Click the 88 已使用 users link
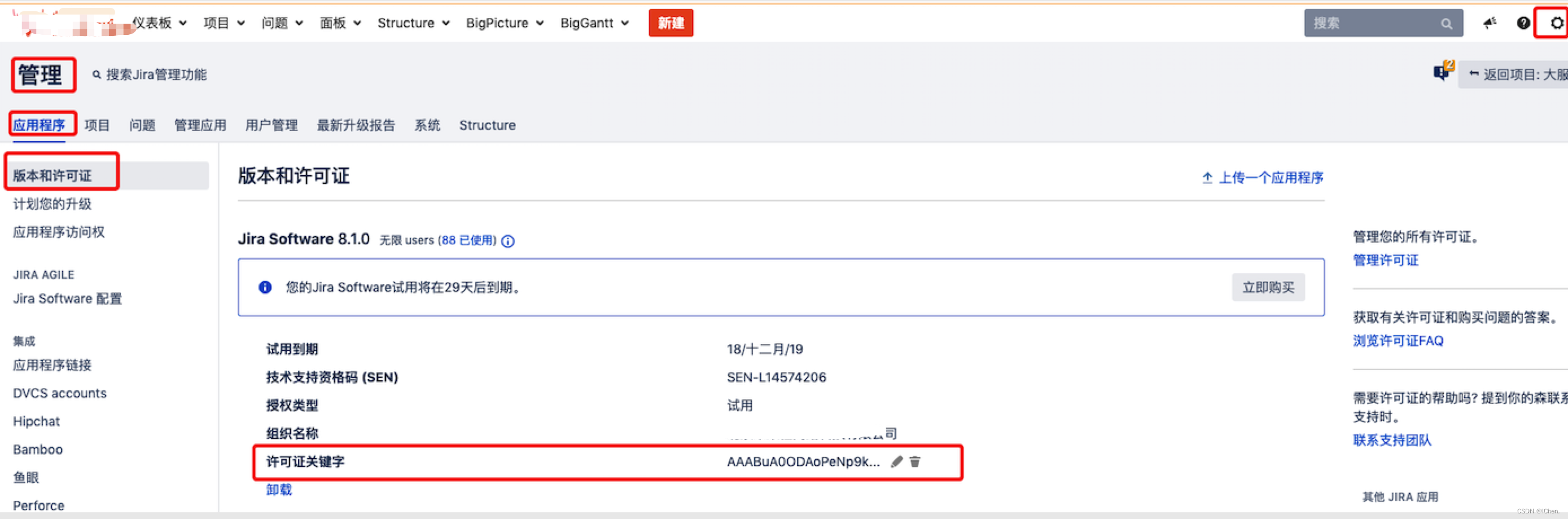 (x=468, y=240)
